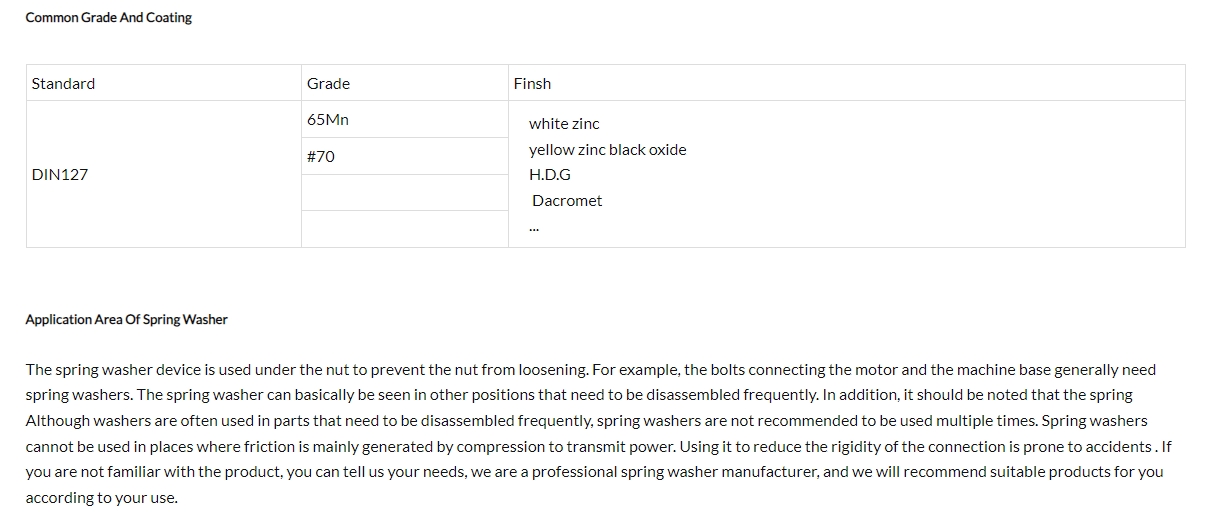Click the 'yellow zinc black oxide' text
Image resolution: width=1224 pixels, height=519 pixels.
click(608, 150)
